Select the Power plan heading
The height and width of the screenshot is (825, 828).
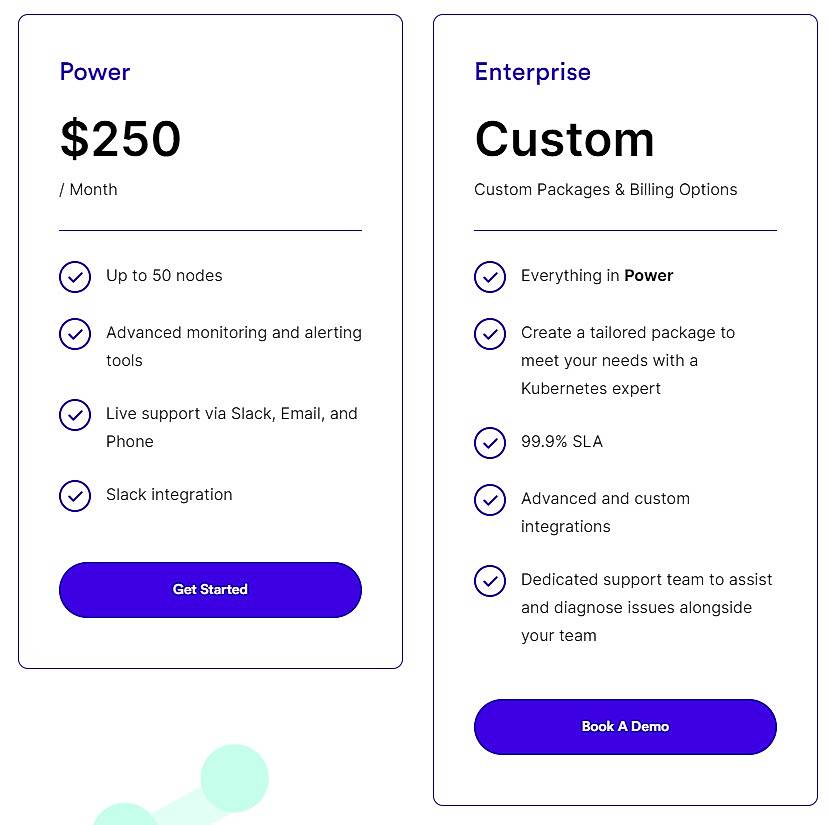(95, 72)
